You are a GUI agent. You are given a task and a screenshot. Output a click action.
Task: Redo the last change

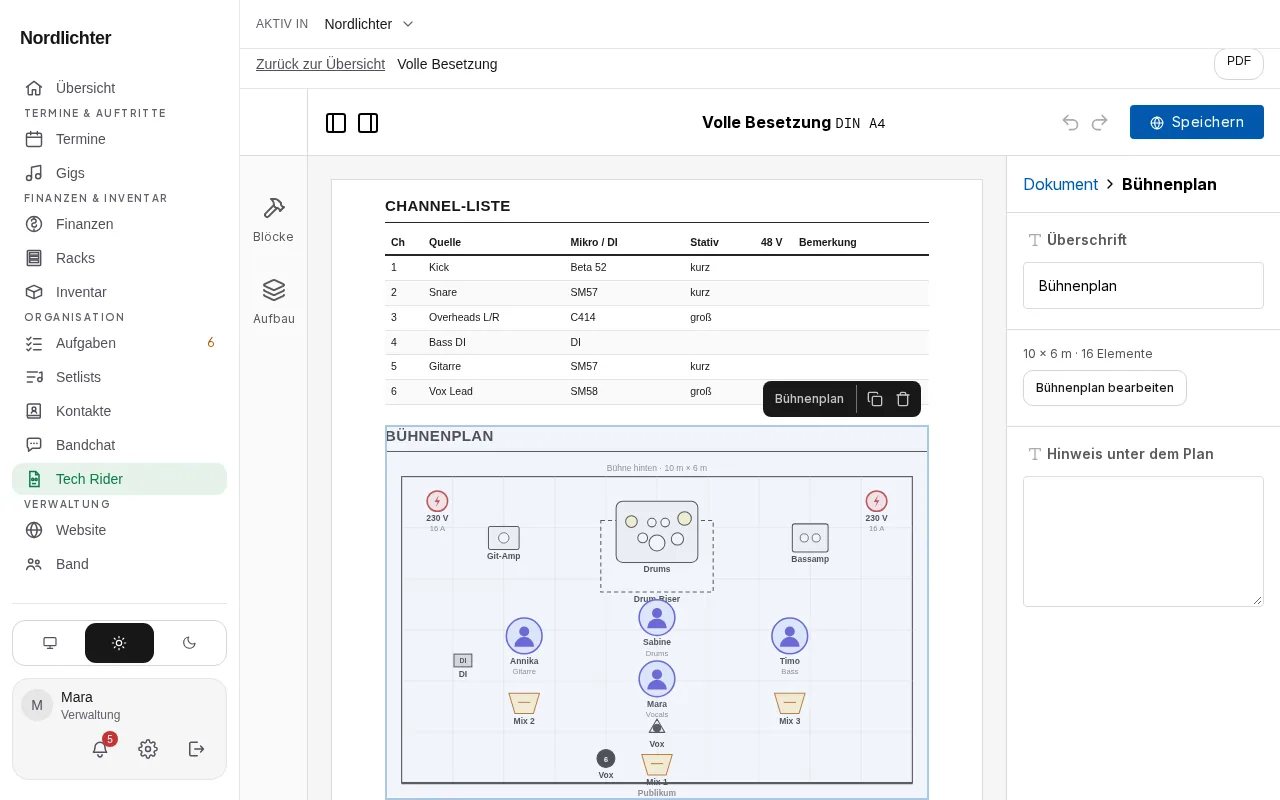pyautogui.click(x=1100, y=122)
